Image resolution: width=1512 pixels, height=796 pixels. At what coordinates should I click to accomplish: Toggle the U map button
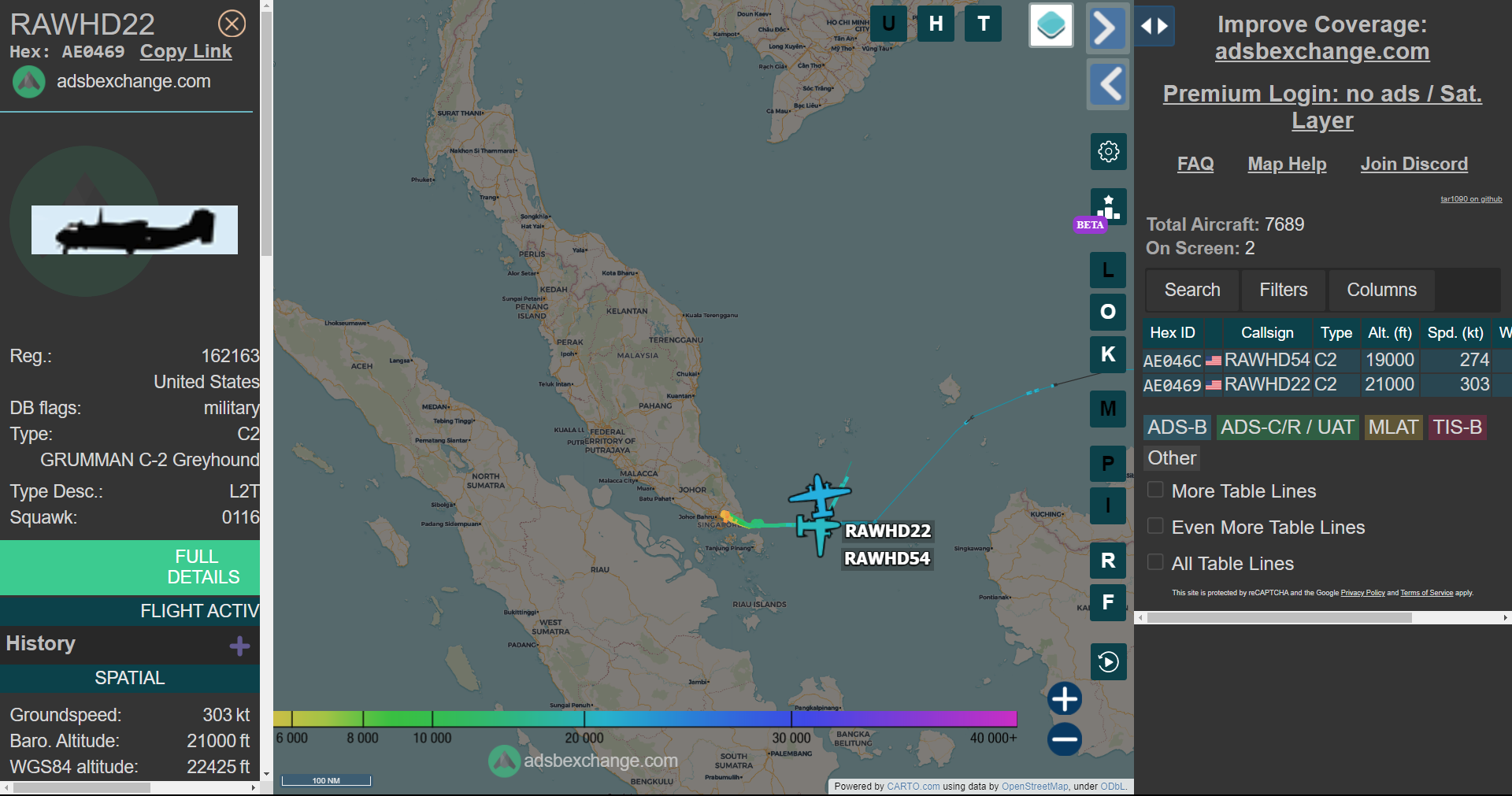pos(888,24)
